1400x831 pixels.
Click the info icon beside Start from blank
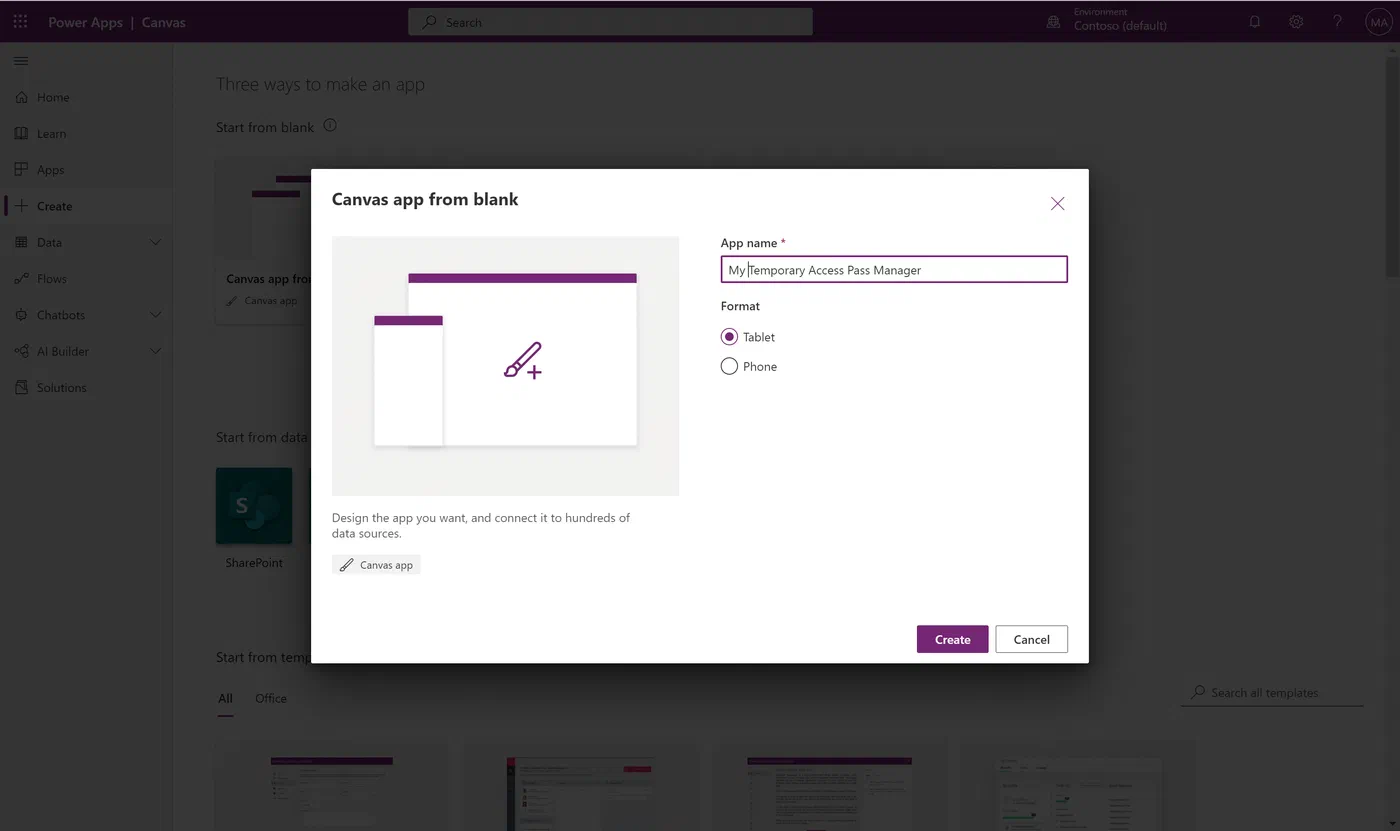(330, 126)
